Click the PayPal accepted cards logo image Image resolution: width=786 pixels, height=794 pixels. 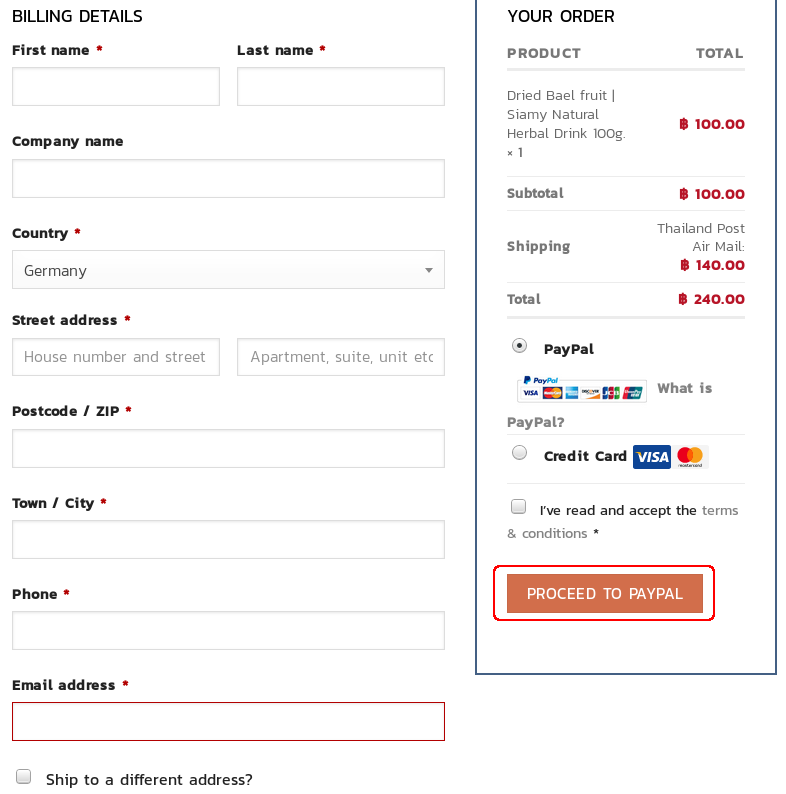point(581,388)
